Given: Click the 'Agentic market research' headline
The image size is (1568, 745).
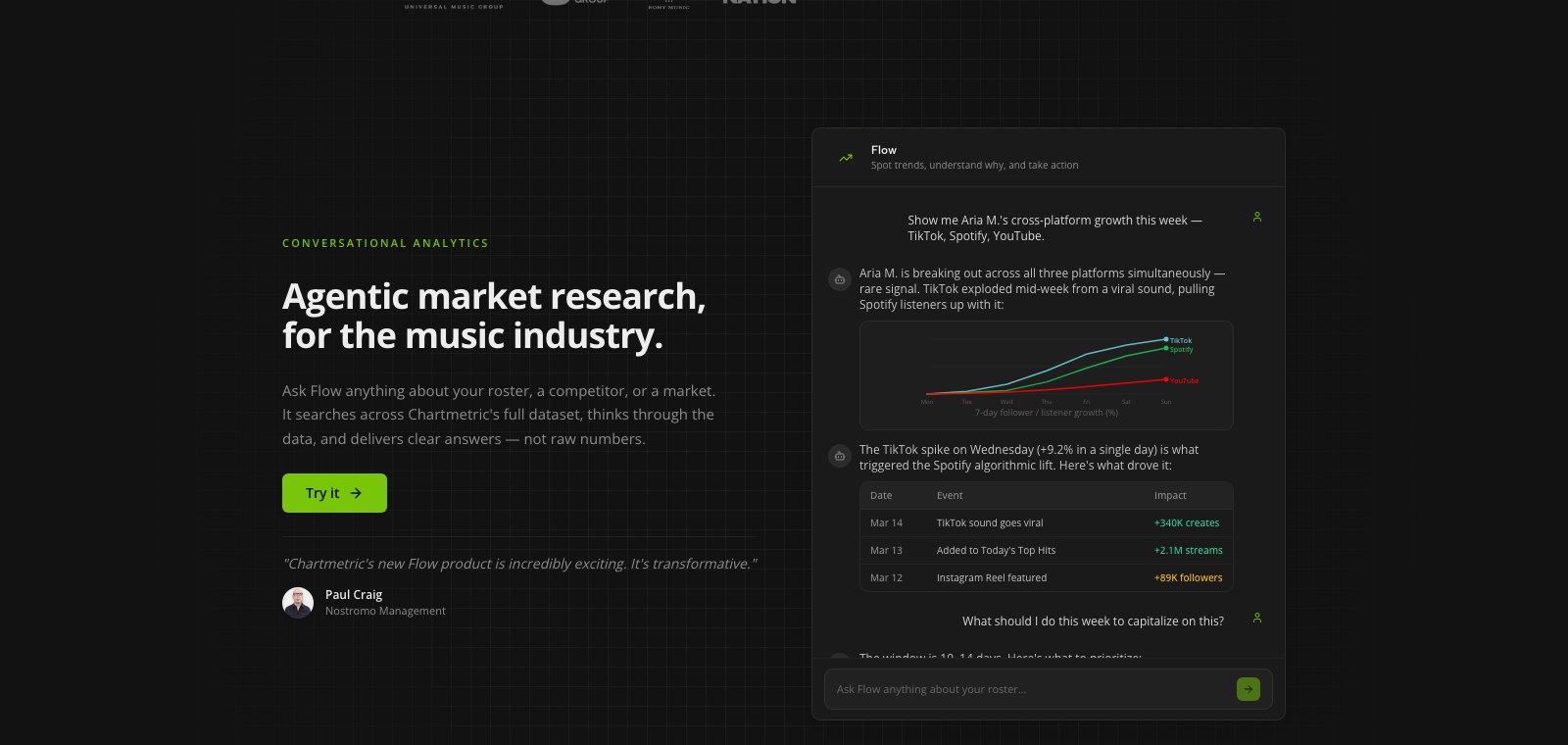Looking at the screenshot, I should [494, 316].
